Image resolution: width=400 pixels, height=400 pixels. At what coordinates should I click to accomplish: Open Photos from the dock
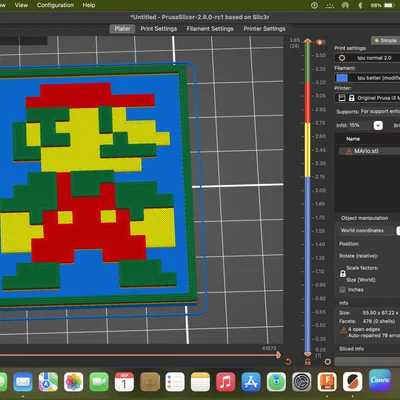tap(74, 382)
